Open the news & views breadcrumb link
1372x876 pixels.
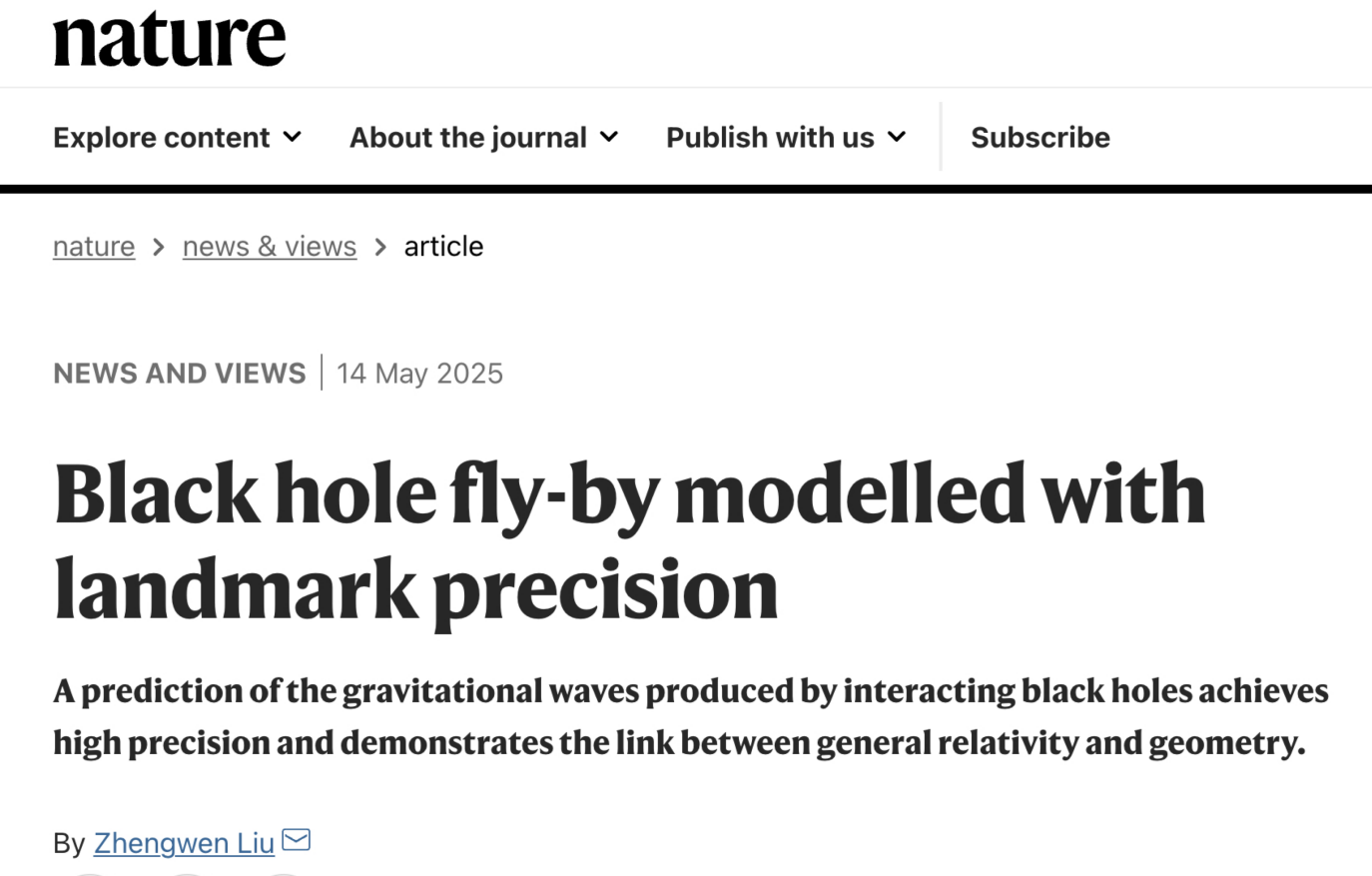click(270, 247)
